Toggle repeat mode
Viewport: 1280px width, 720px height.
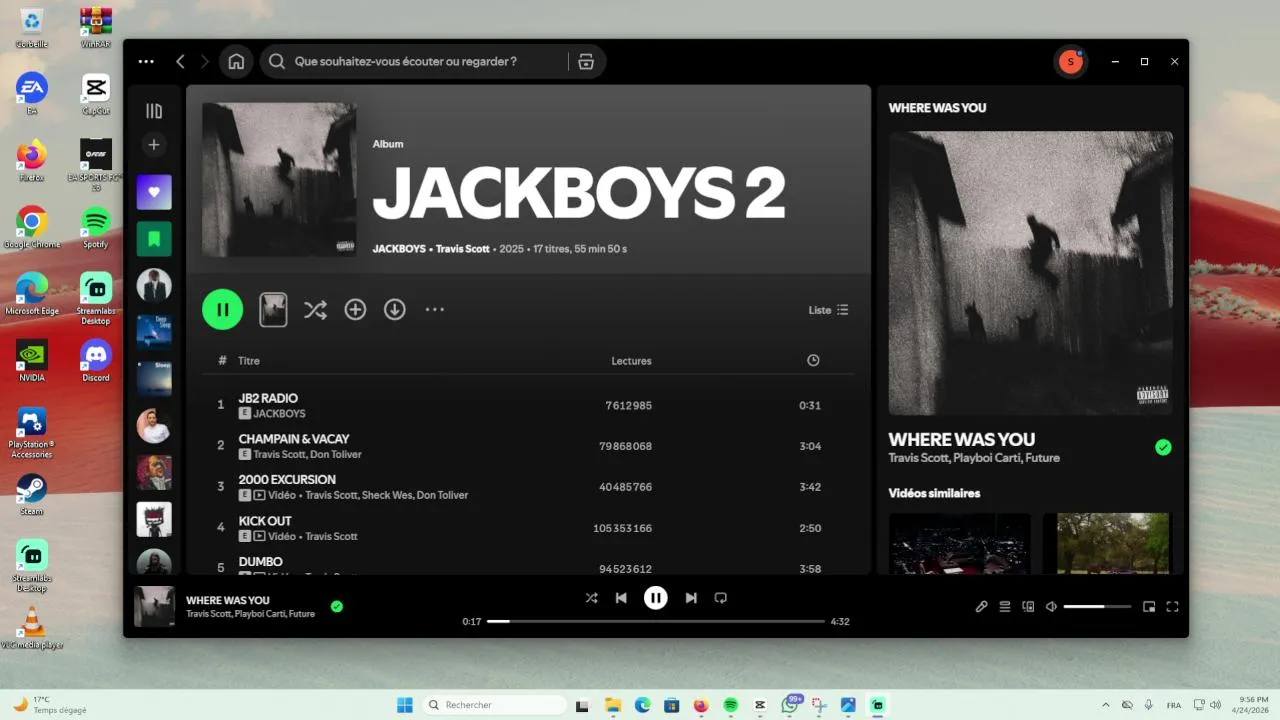(x=720, y=598)
